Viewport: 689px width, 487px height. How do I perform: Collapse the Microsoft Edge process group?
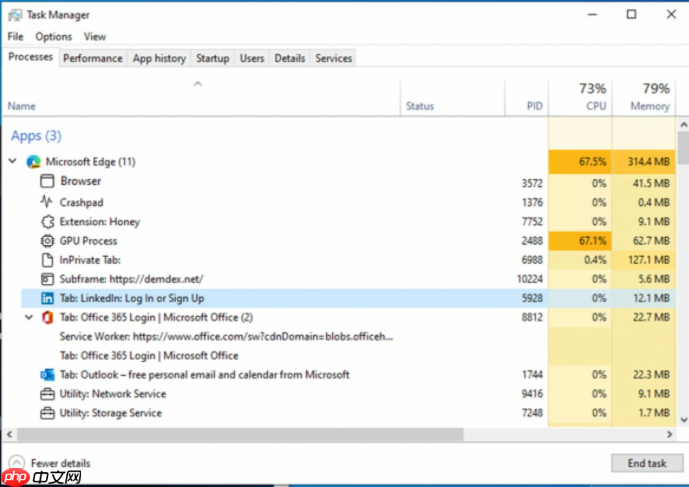[13, 162]
